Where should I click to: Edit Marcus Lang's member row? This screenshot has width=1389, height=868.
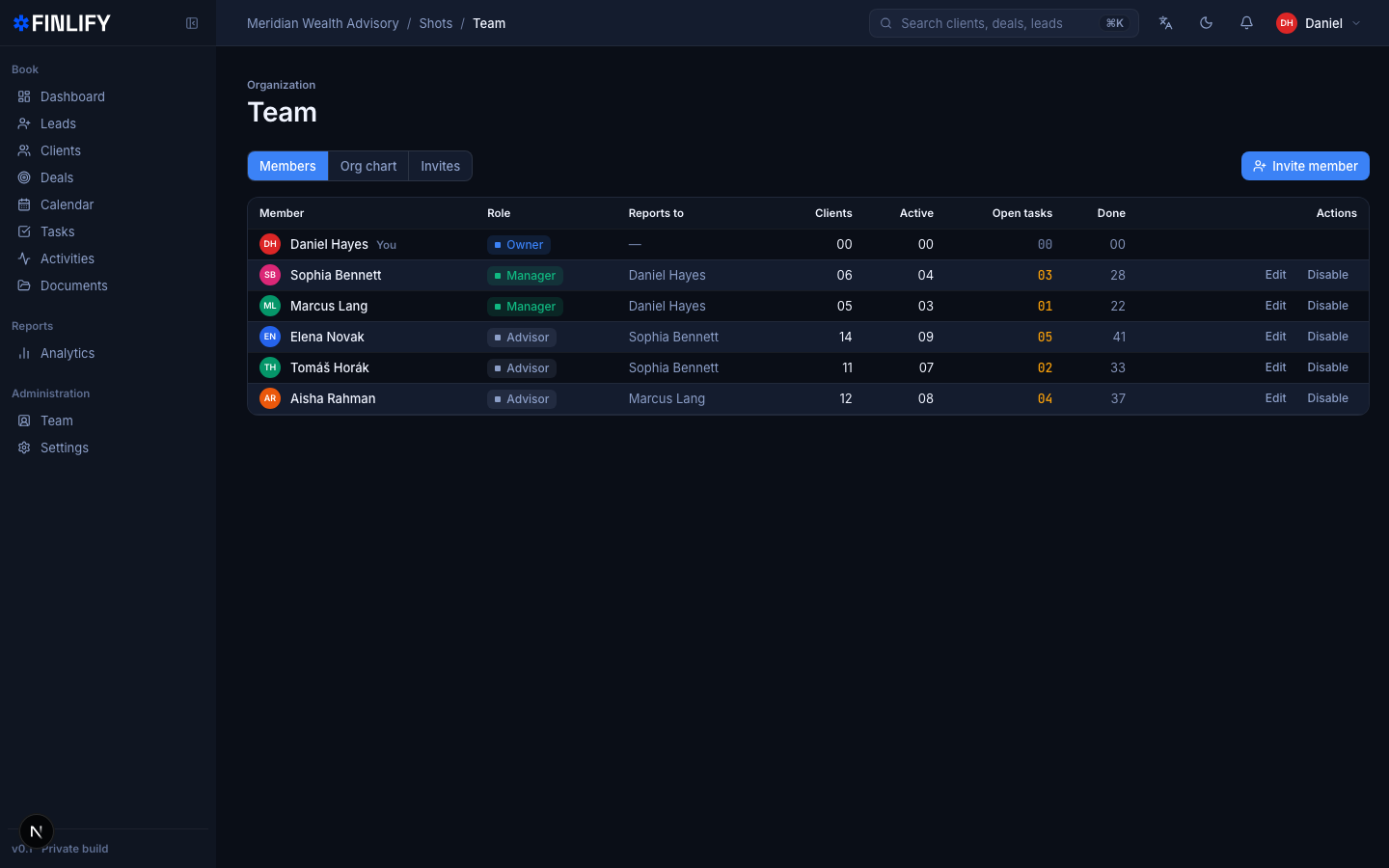[x=1275, y=306]
